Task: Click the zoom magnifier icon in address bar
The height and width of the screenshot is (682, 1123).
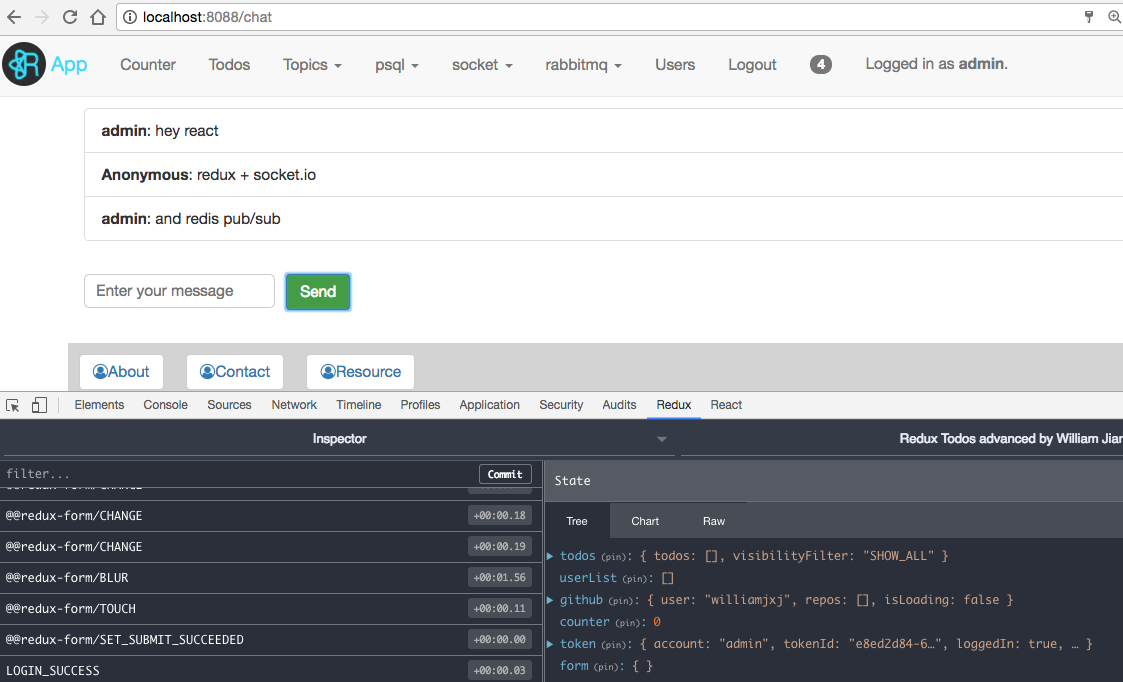Action: [1115, 16]
